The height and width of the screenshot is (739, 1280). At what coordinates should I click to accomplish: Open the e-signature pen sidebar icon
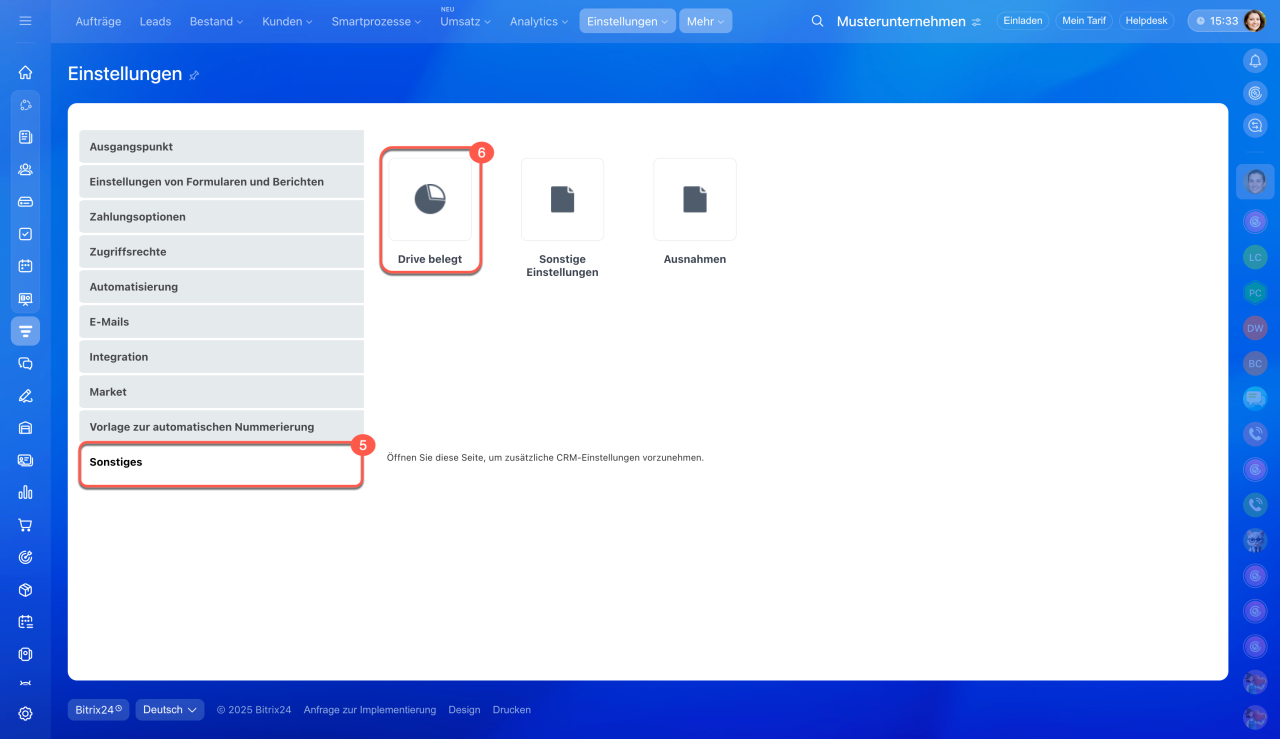click(x=25, y=395)
